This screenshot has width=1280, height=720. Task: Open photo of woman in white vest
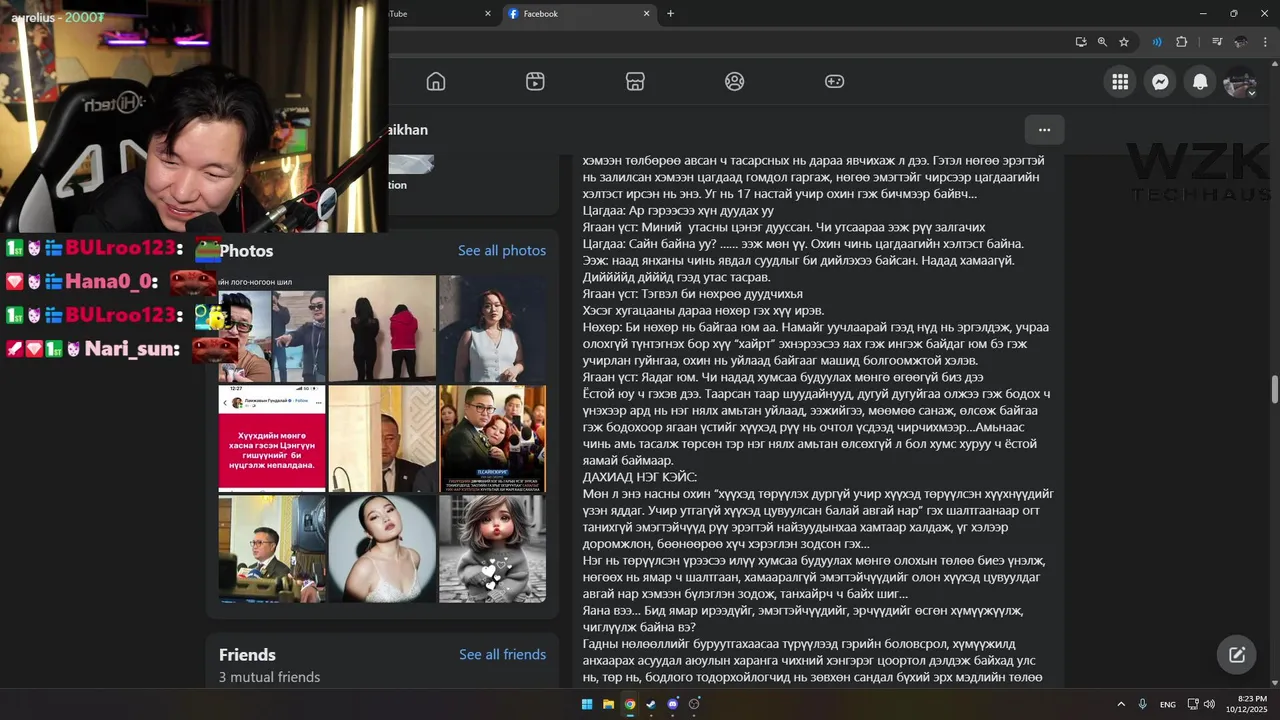click(492, 329)
